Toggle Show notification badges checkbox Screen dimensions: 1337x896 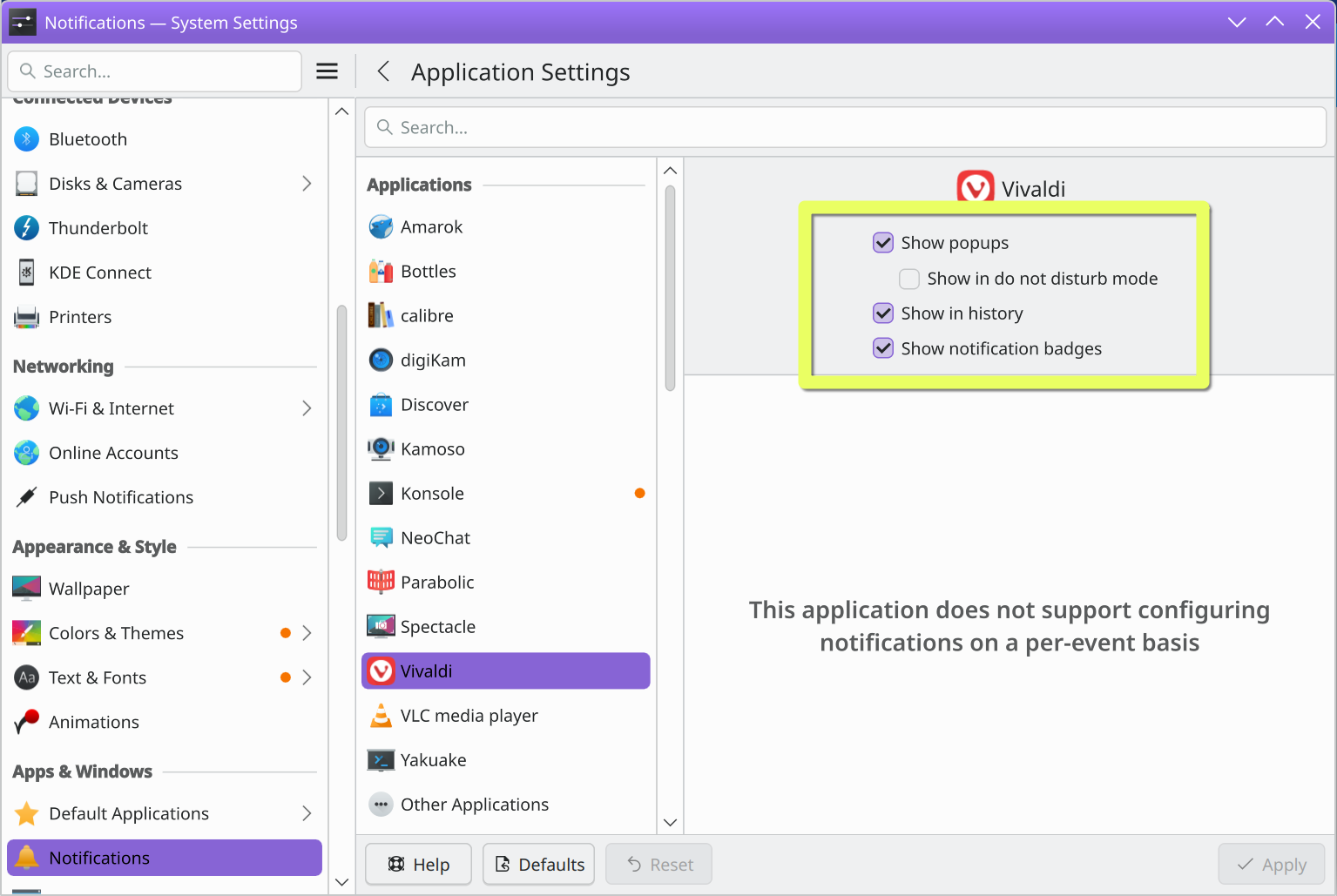(x=883, y=348)
